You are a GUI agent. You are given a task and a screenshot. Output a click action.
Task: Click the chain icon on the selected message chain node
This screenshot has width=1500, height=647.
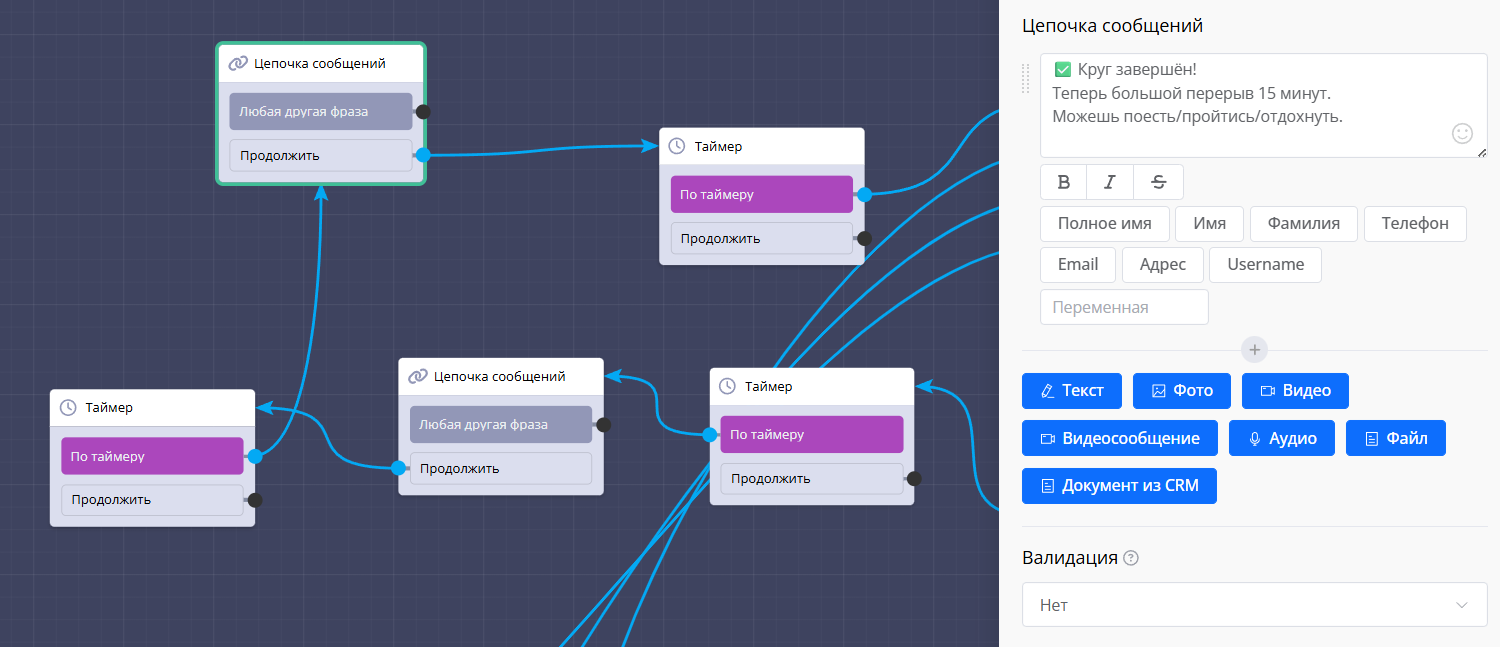pos(238,63)
